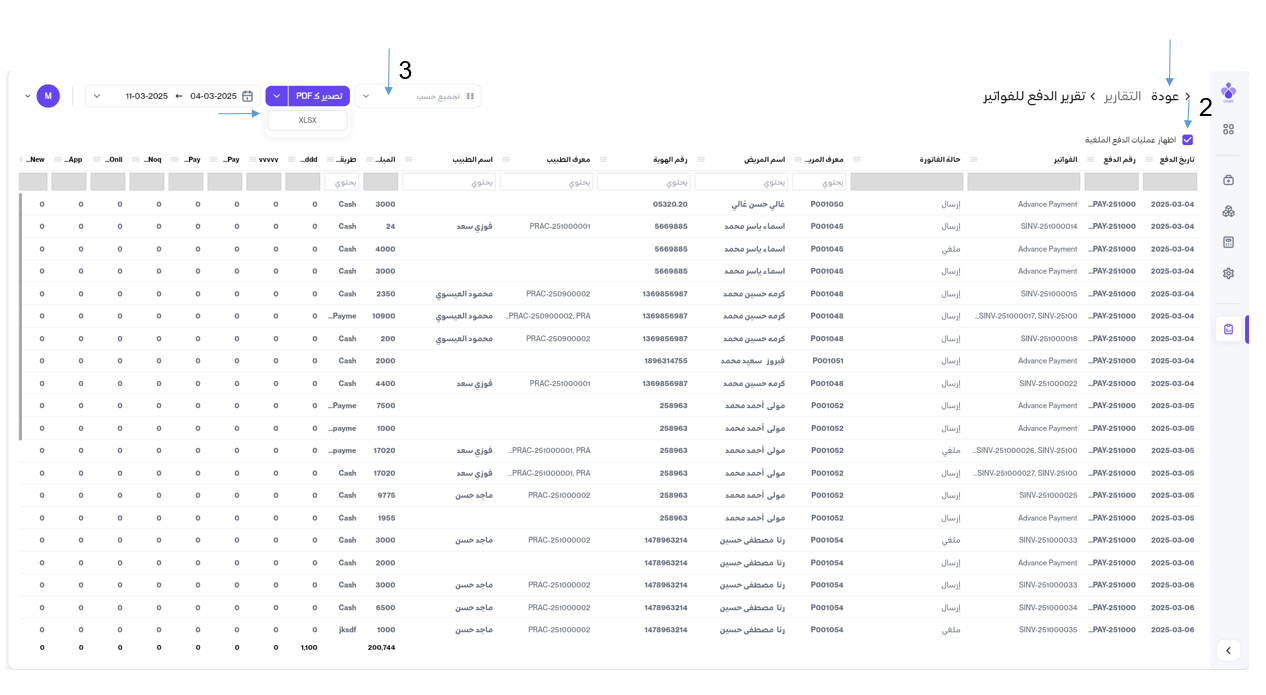
Task: Uncheck اظهار عمليات الدفع الملغية checkbox
Action: 1187,140
